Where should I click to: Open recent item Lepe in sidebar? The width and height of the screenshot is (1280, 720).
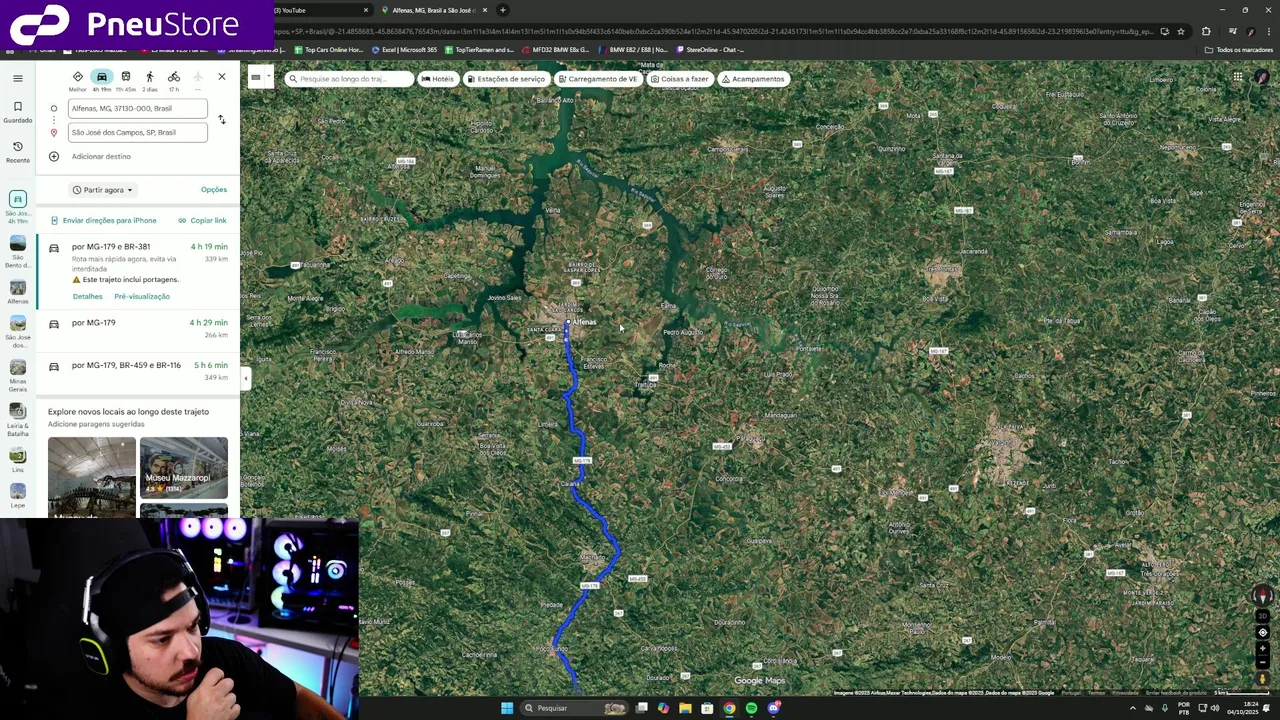[17, 496]
